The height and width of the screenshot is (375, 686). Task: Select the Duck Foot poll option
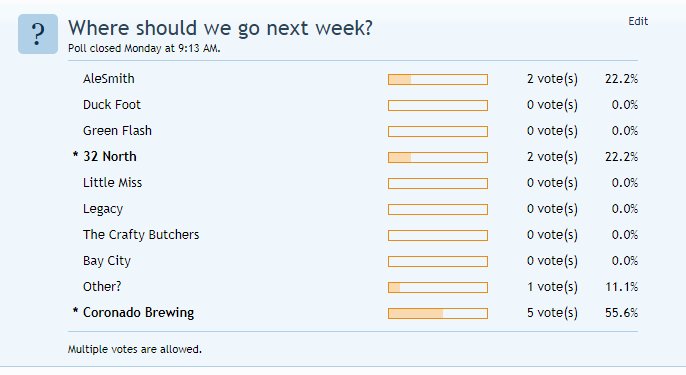point(112,105)
